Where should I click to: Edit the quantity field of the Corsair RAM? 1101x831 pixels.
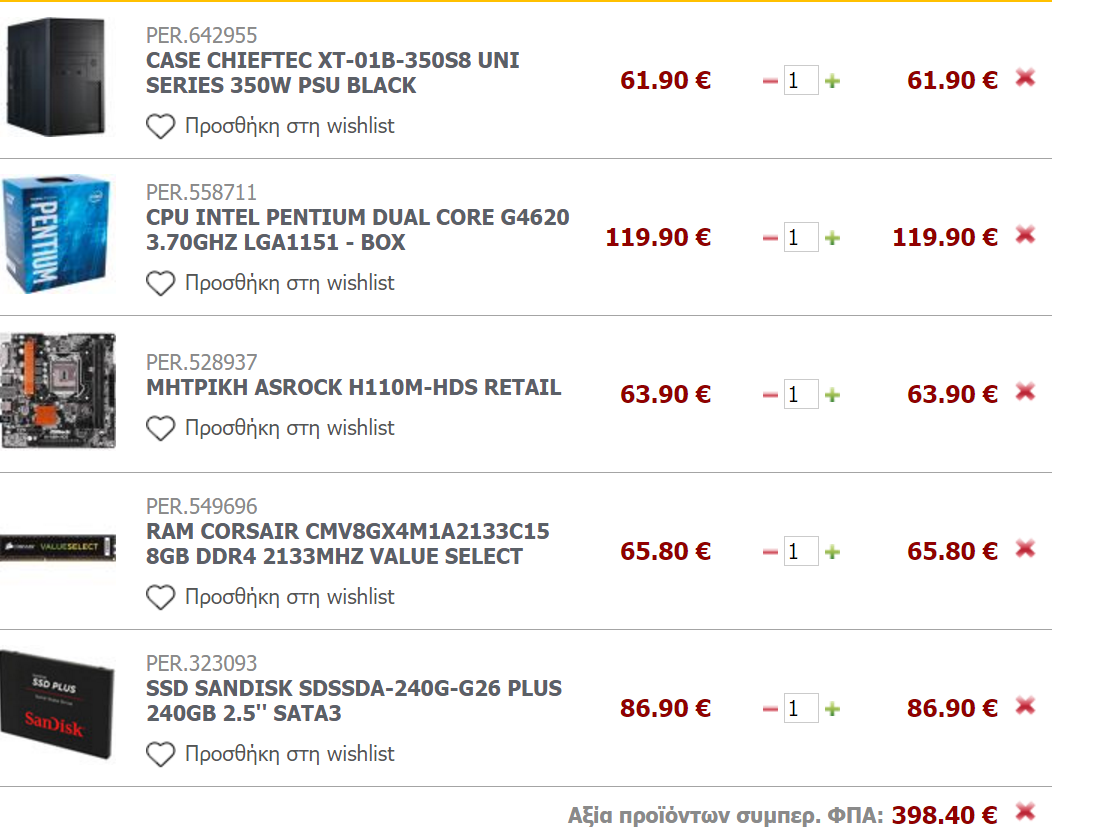click(800, 551)
